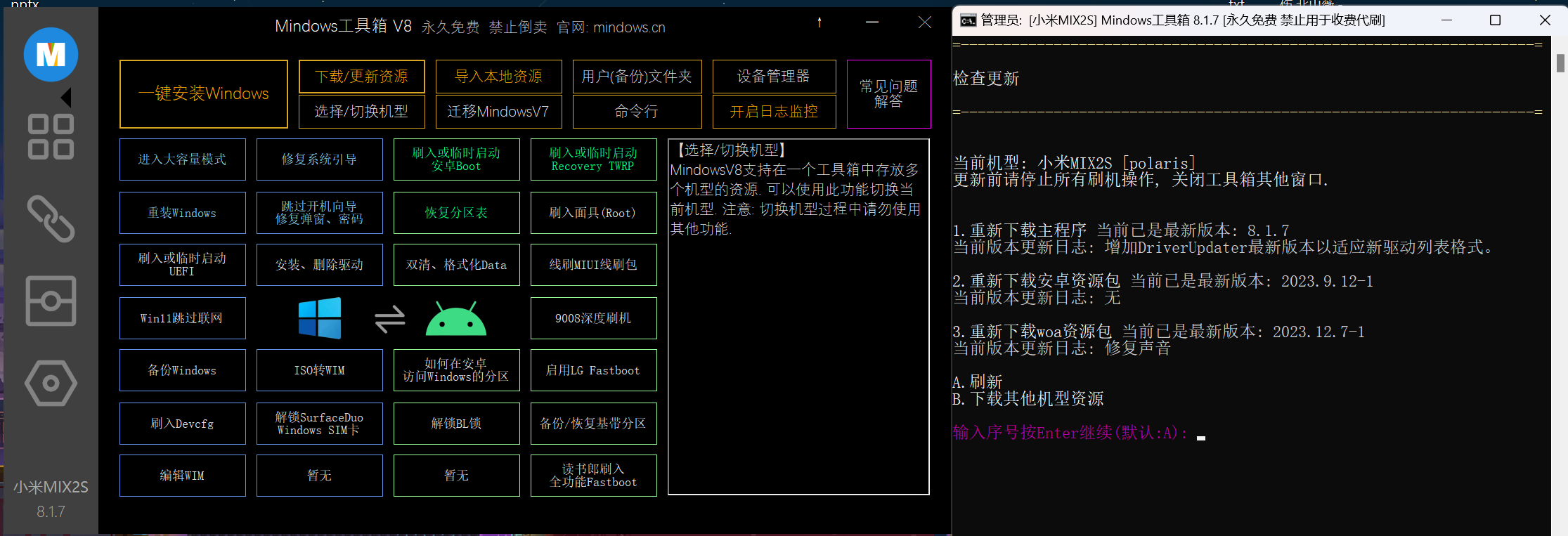Viewport: 1568px width, 536px height.
Task: Click 刷入面具(Root) button
Action: tap(594, 213)
